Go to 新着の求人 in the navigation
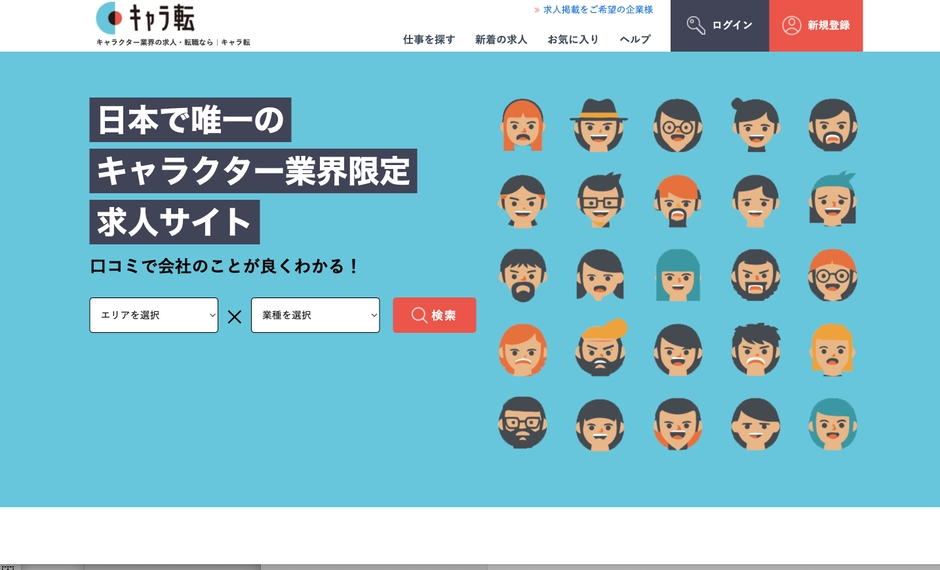This screenshot has height=570, width=940. 501,39
